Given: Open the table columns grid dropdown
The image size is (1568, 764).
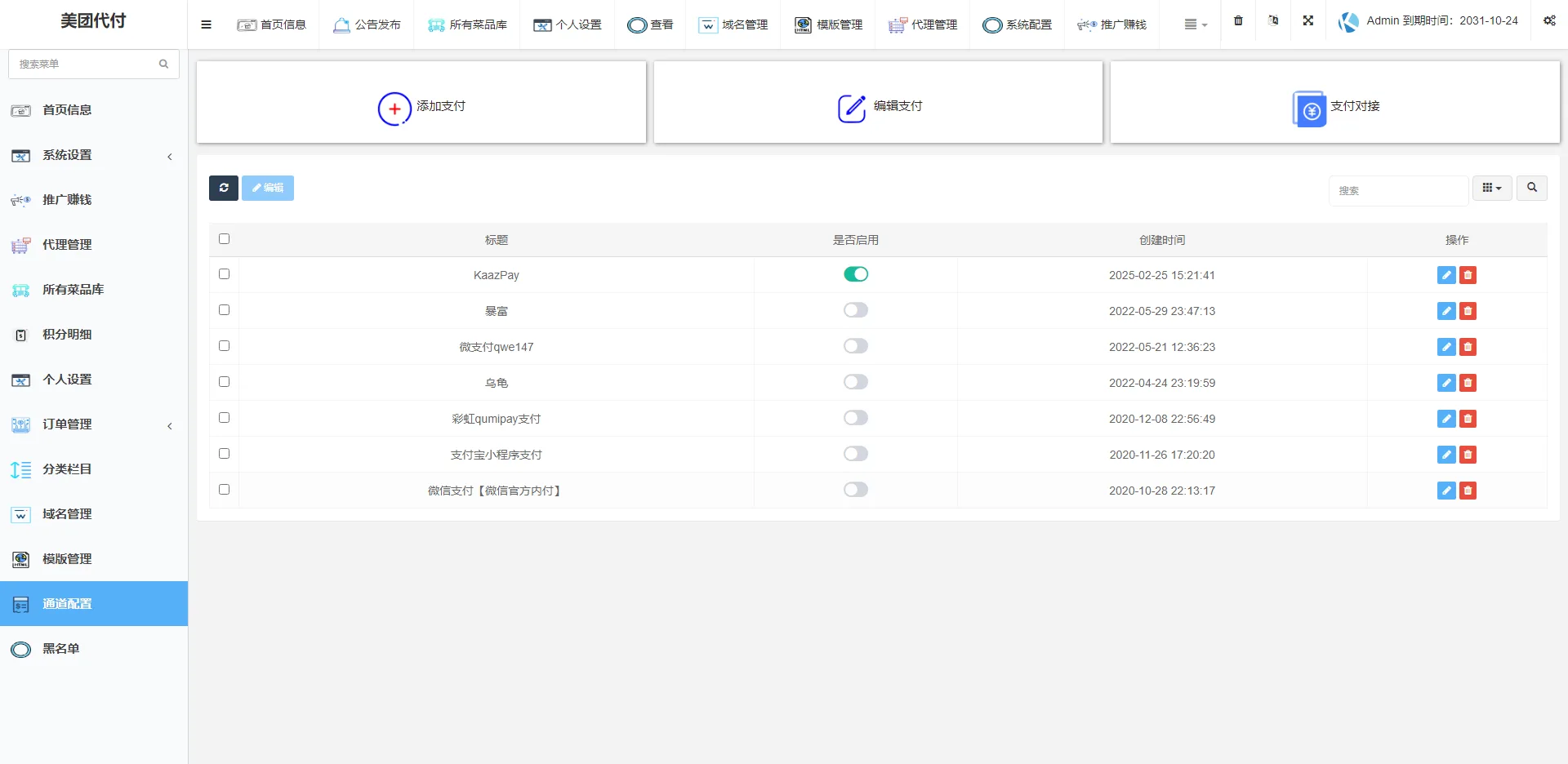Looking at the screenshot, I should point(1491,188).
